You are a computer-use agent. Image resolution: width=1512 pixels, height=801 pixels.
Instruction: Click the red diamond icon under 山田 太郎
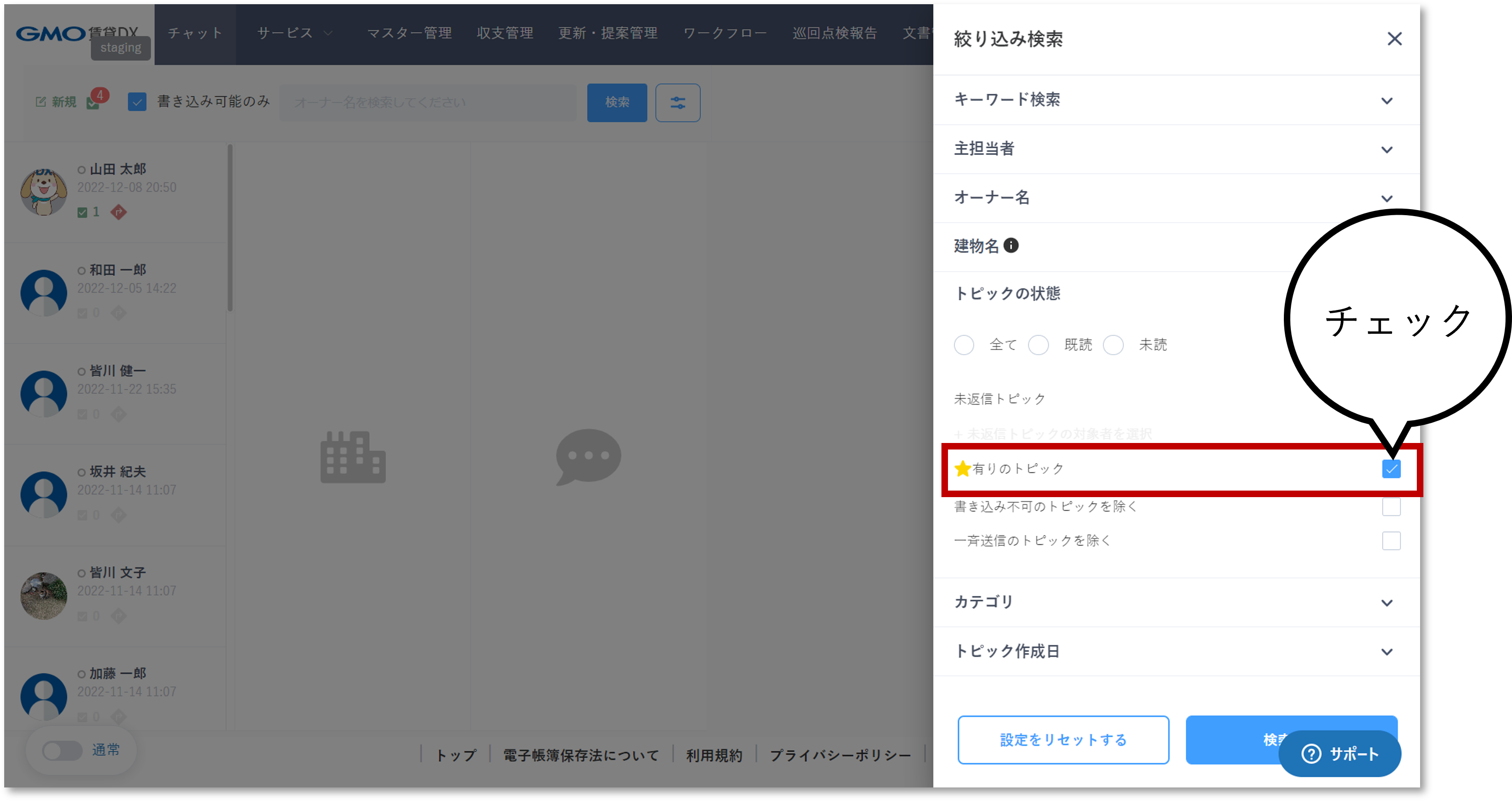118,212
